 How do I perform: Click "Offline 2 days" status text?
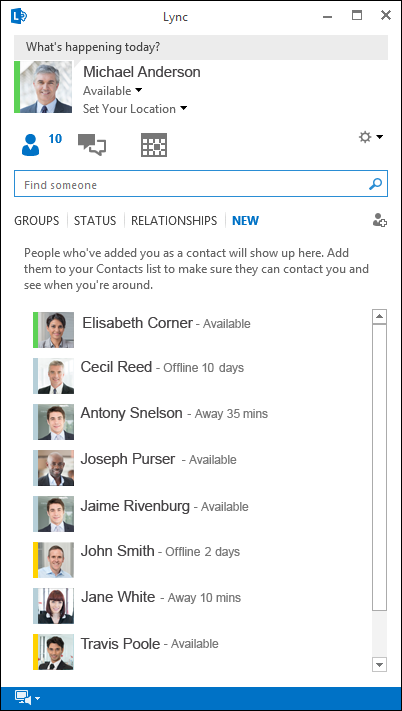pos(203,551)
